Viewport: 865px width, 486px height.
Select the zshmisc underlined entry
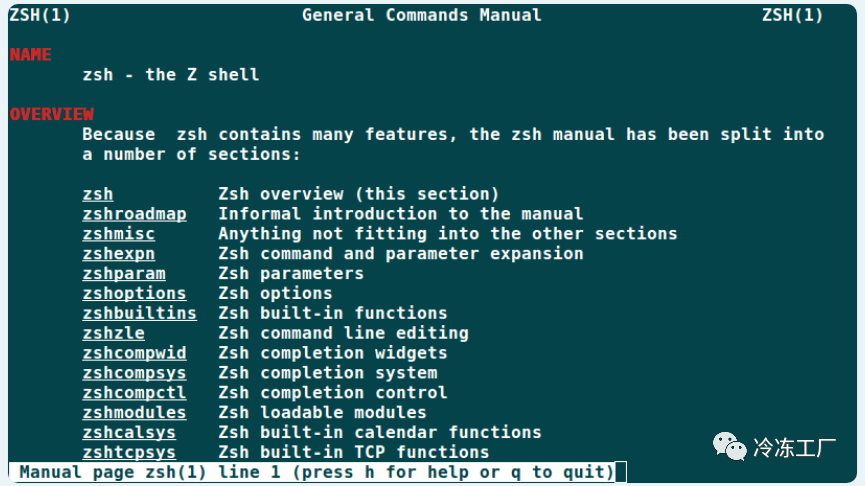pos(119,234)
